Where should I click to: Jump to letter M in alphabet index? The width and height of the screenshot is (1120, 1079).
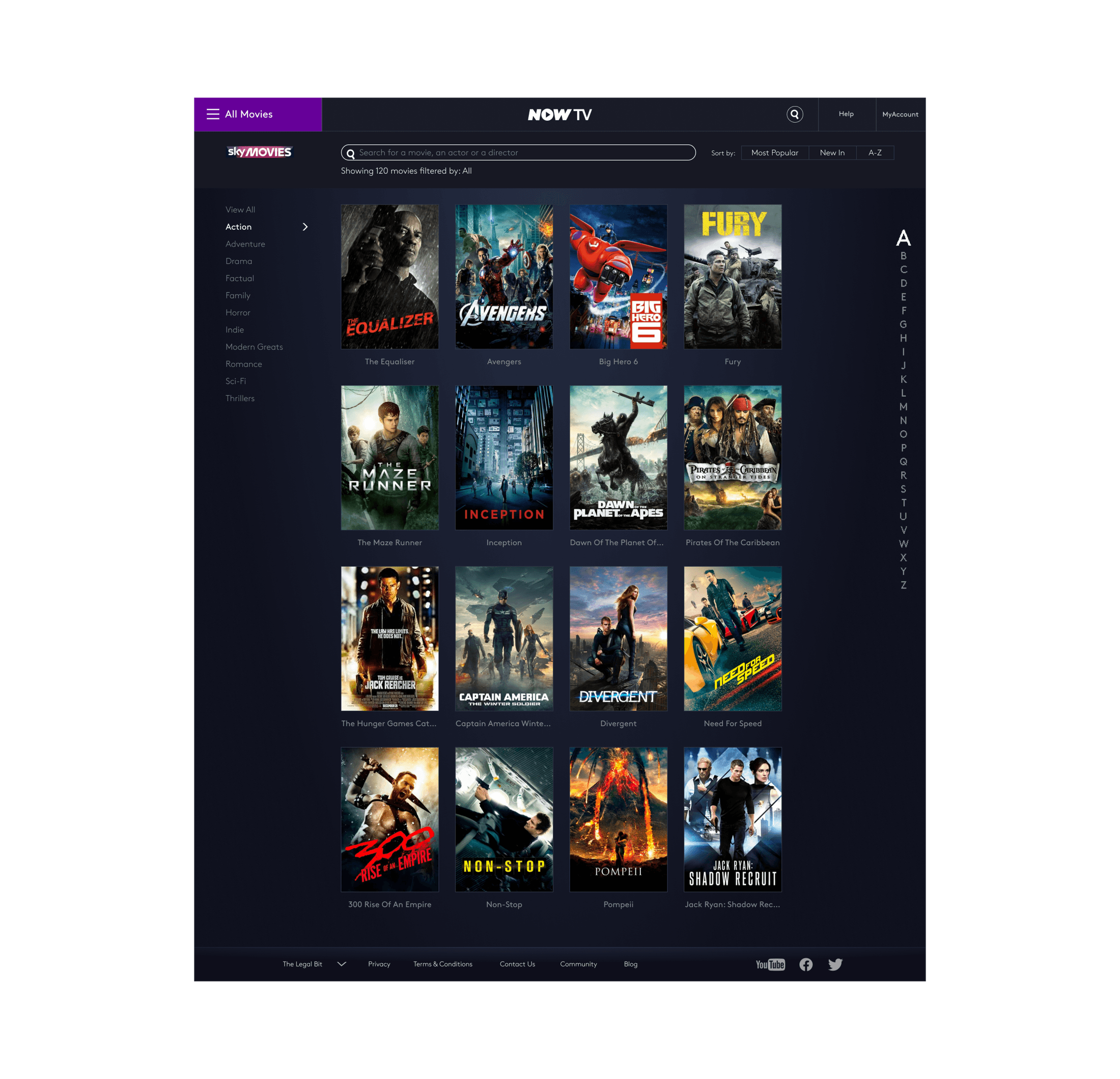pos(903,406)
